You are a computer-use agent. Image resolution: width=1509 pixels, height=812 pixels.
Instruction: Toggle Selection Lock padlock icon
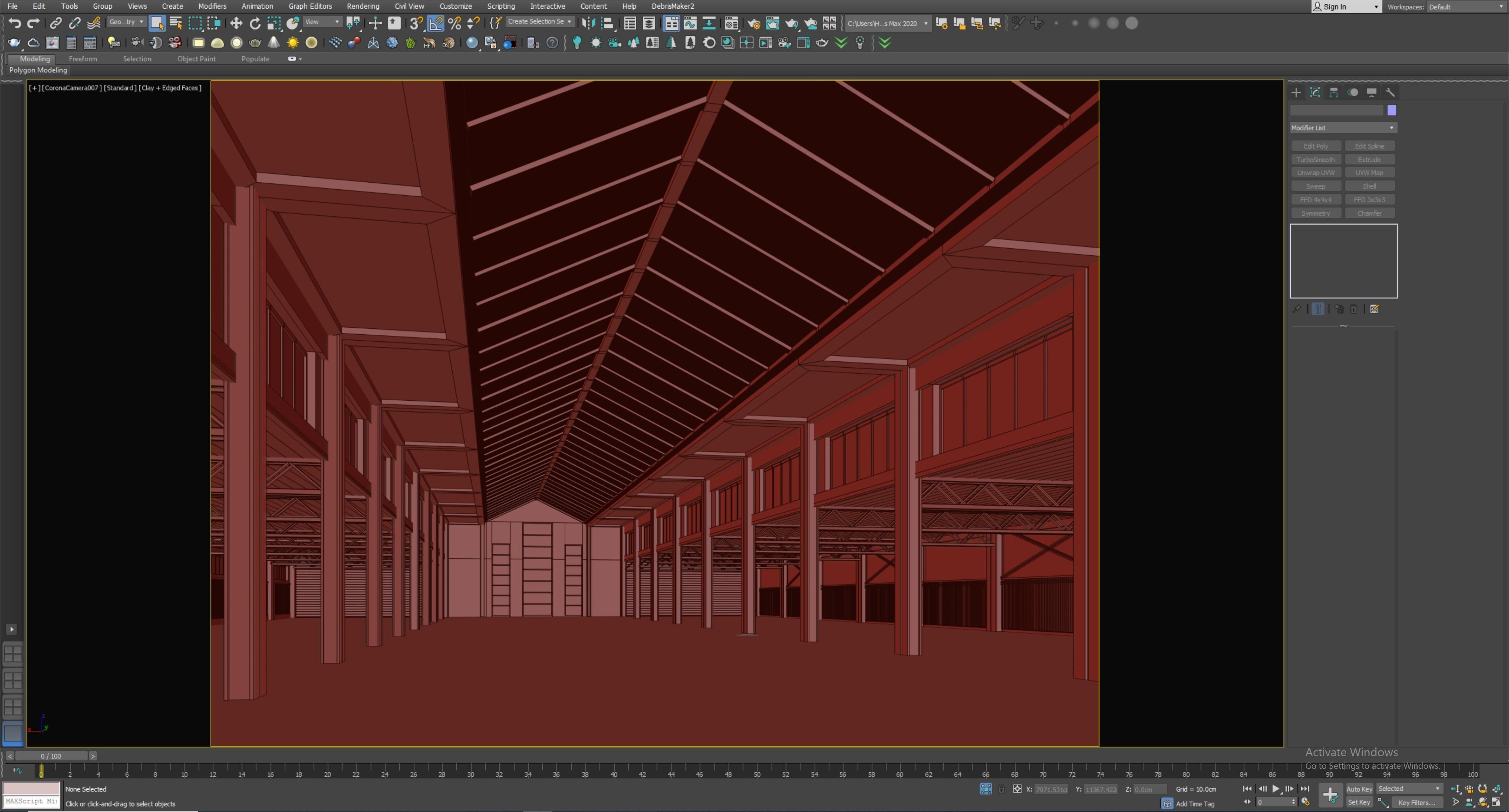pyautogui.click(x=1001, y=789)
